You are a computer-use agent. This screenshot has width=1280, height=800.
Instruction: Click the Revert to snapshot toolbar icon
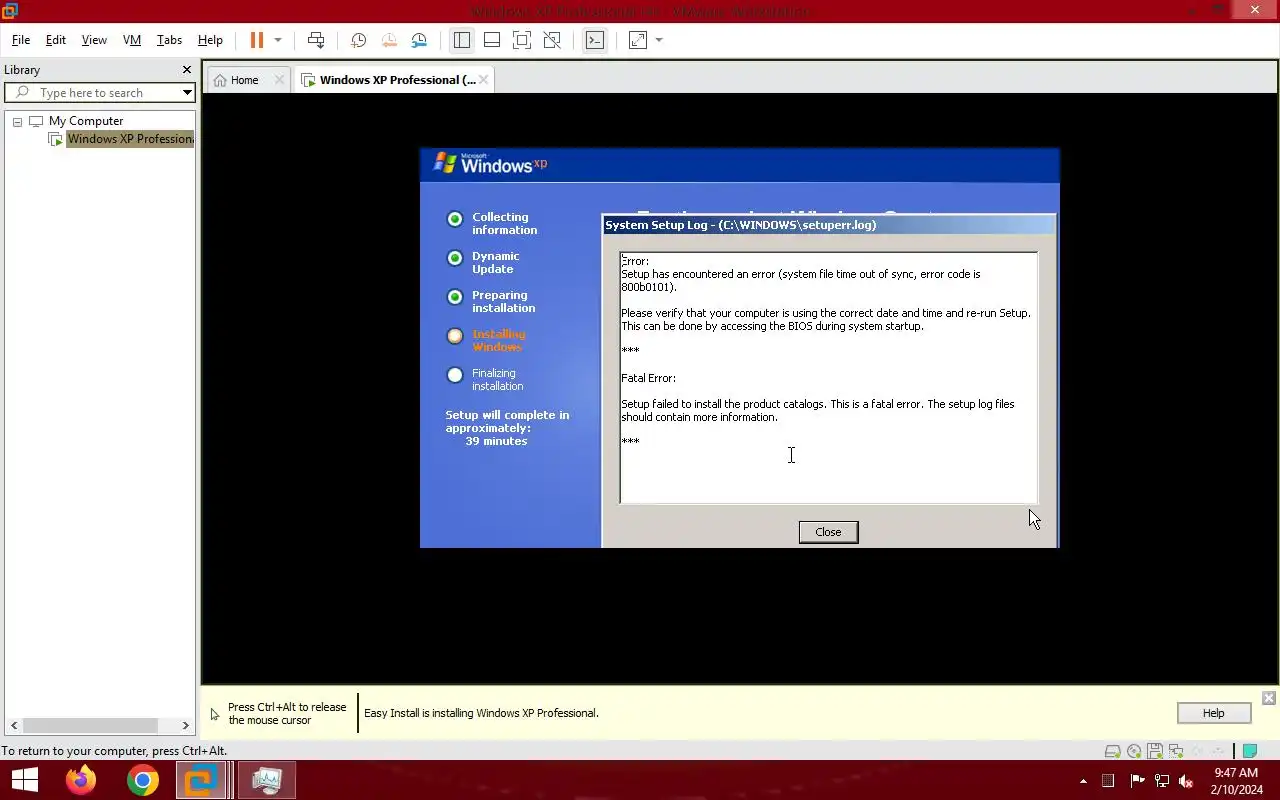click(389, 40)
